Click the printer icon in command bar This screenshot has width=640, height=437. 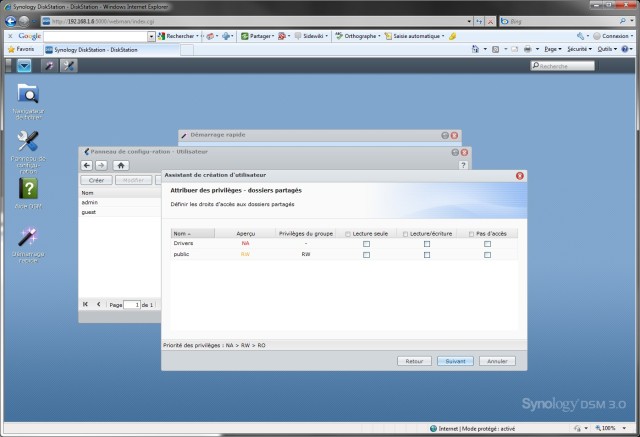(527, 49)
